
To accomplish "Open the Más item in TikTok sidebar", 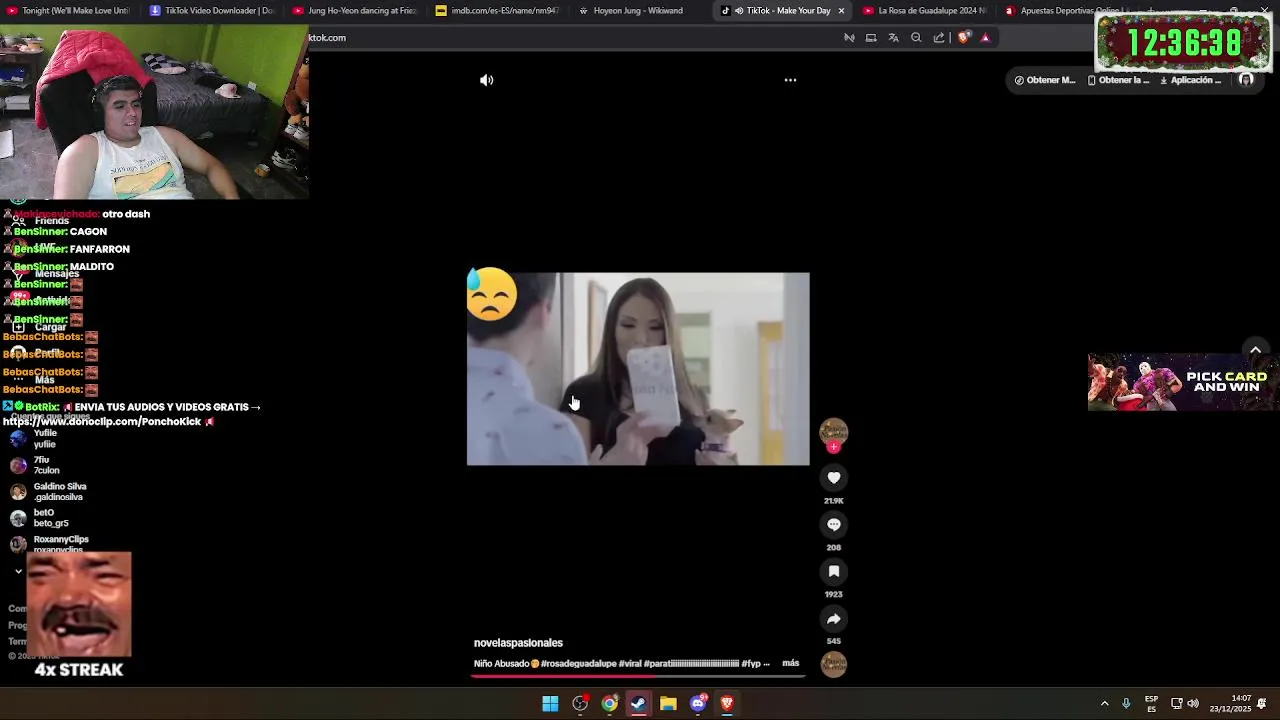I will point(35,380).
